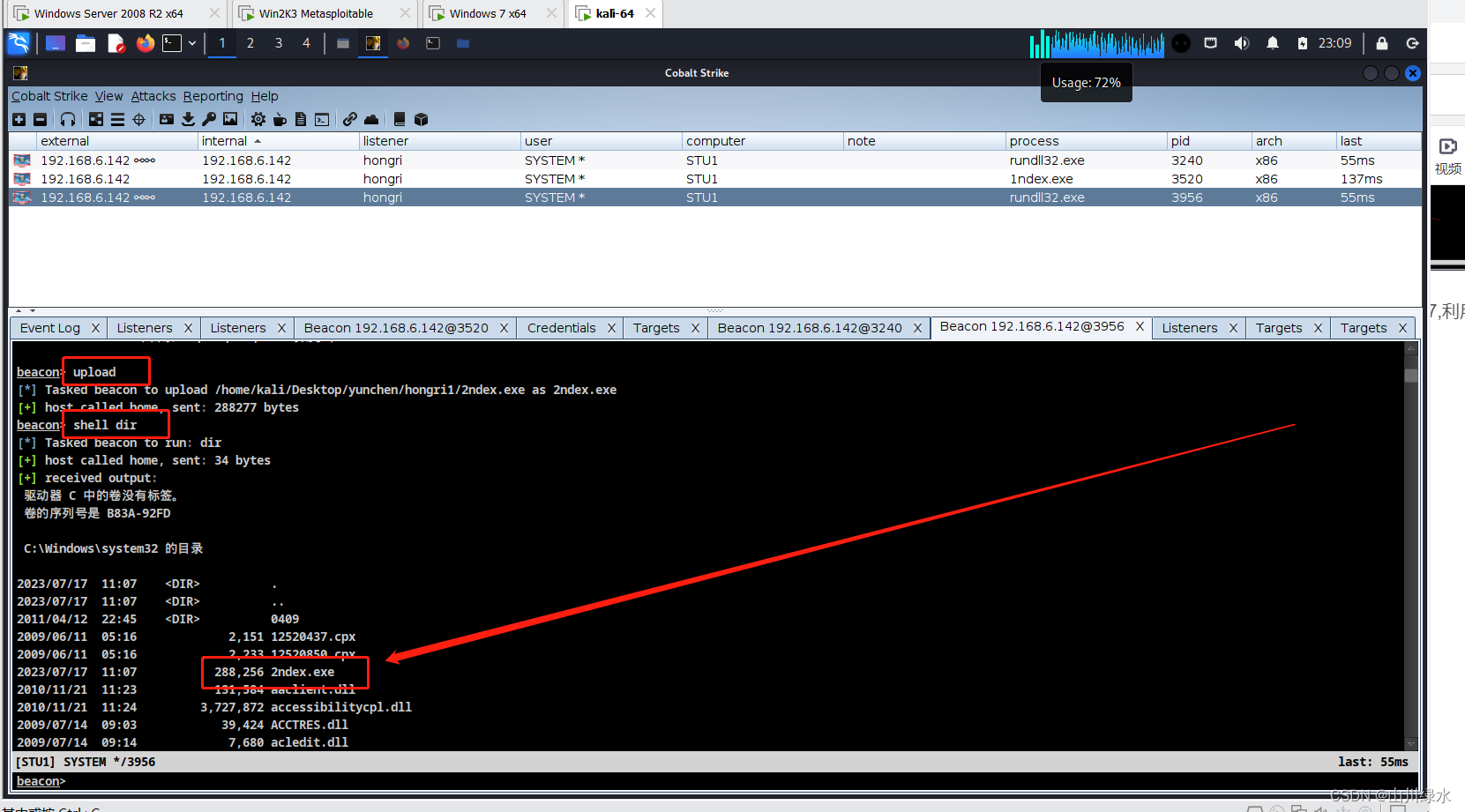Switch to workspace 2

[x=250, y=43]
